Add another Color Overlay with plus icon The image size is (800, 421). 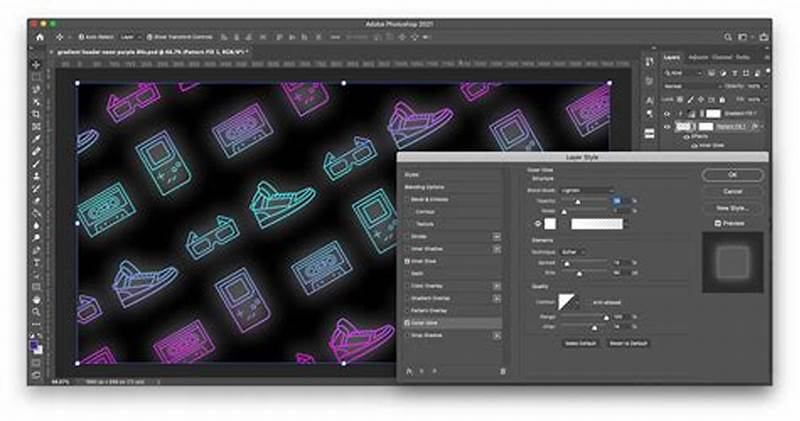pyautogui.click(x=496, y=286)
